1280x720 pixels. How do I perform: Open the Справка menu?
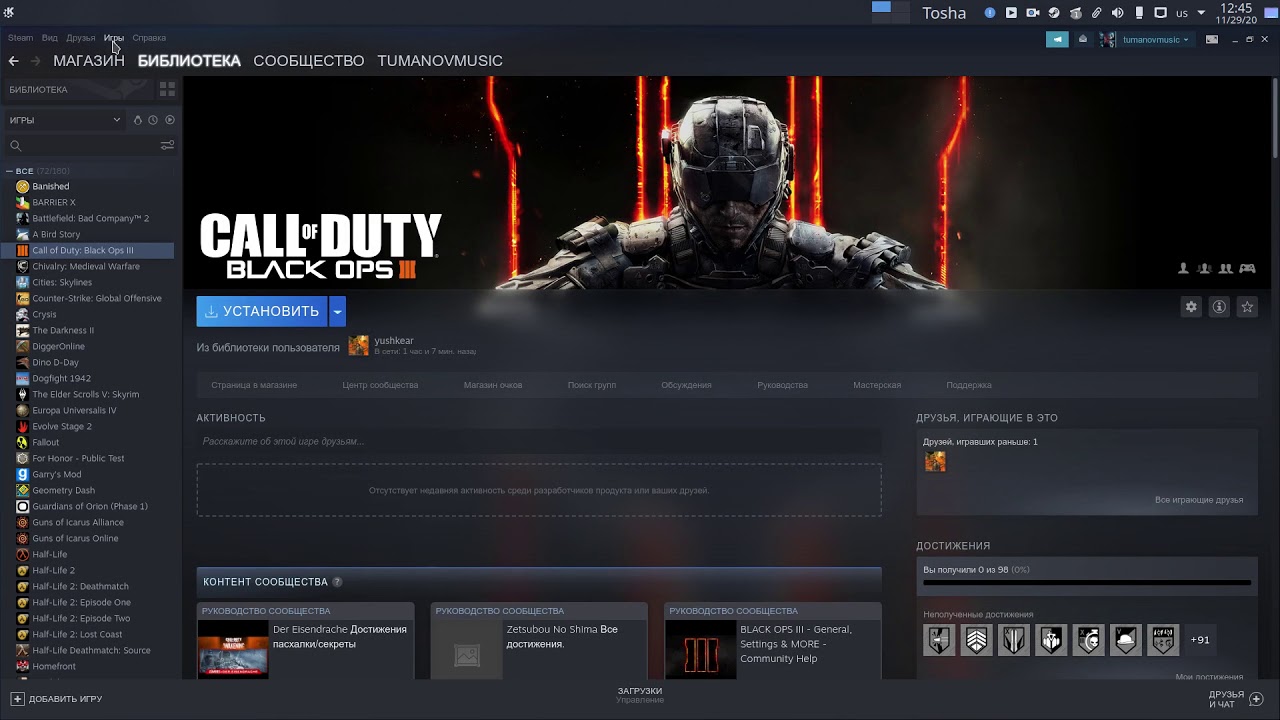click(149, 38)
